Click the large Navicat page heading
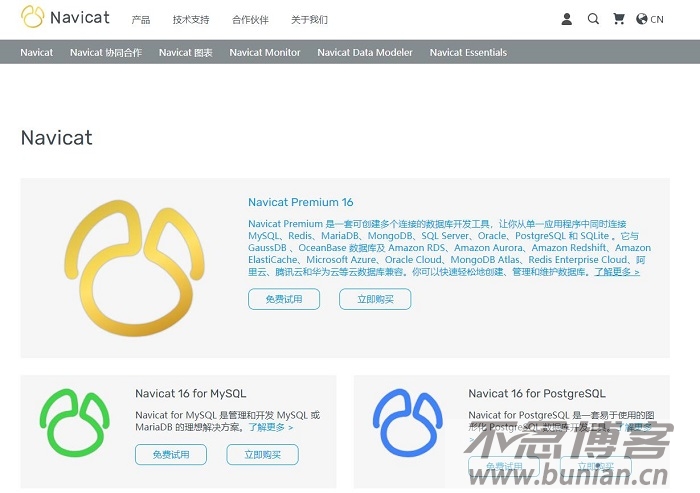This screenshot has width=700, height=493. pos(57,138)
